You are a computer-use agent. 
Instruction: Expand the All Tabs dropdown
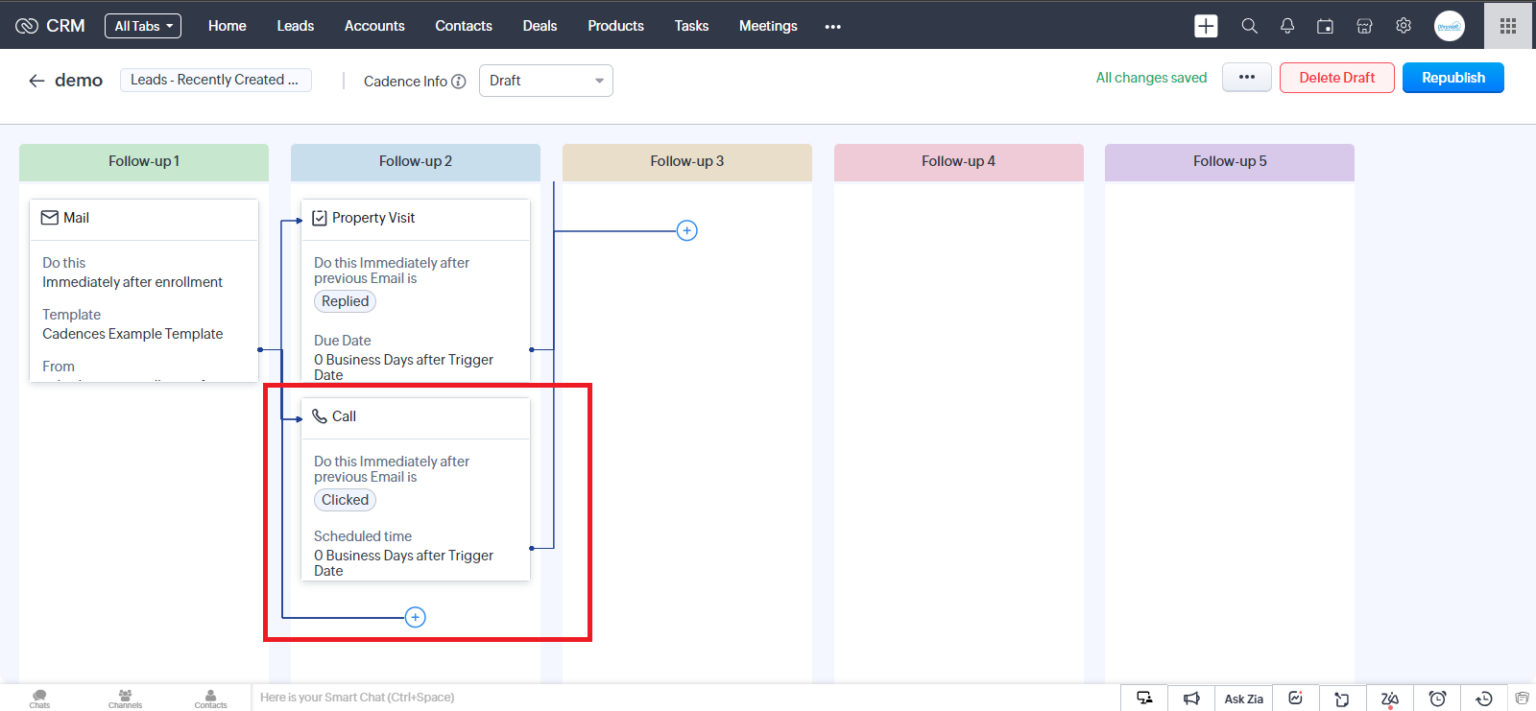(142, 26)
